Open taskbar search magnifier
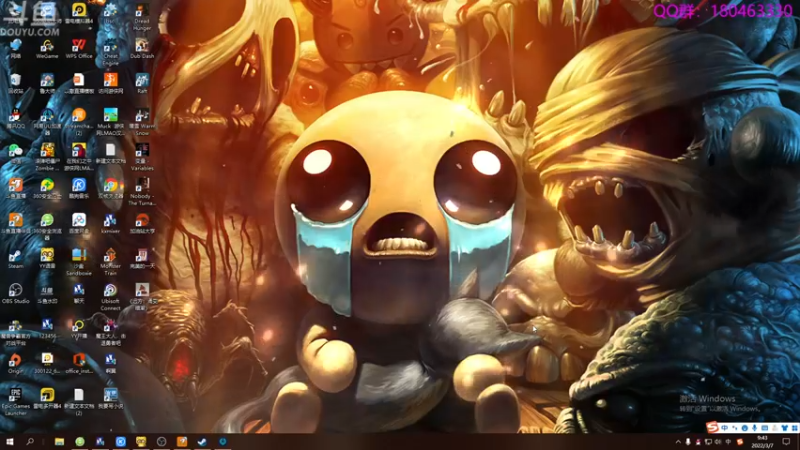 (x=30, y=441)
